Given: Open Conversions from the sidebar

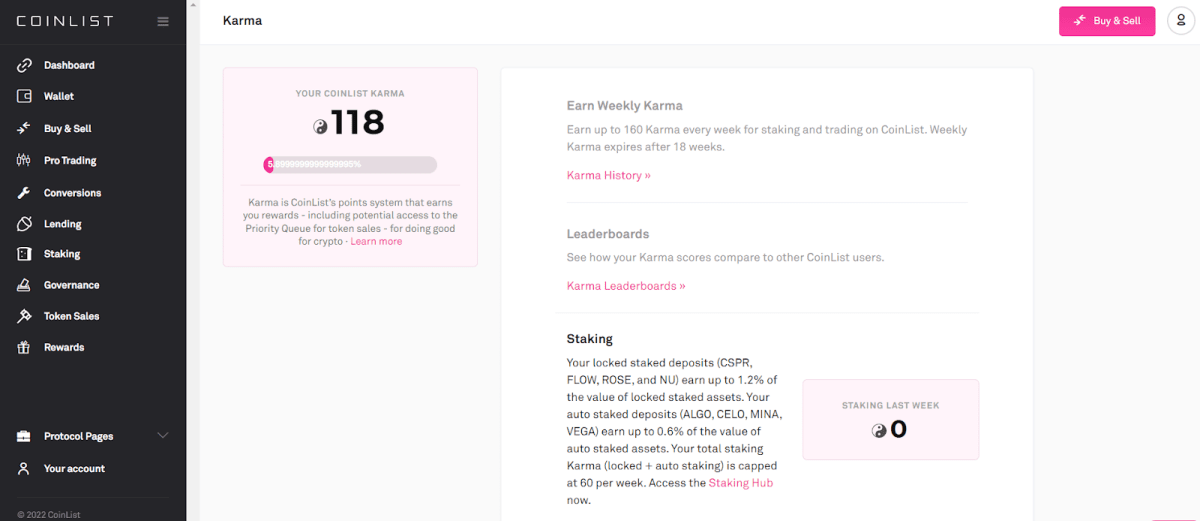Looking at the screenshot, I should [x=73, y=192].
